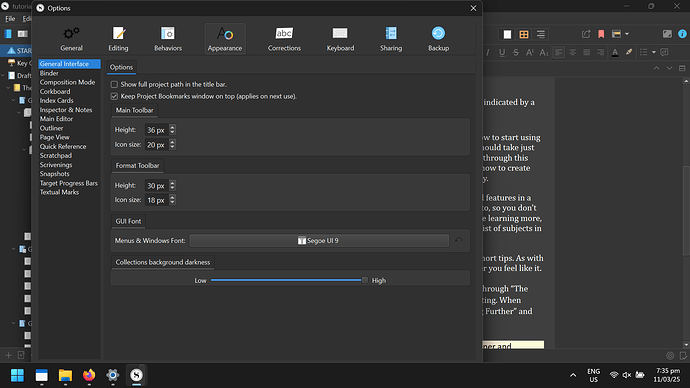Screen dimensions: 690x388
Task: Open the quick reference dropdown arrow
Action: 627,34
